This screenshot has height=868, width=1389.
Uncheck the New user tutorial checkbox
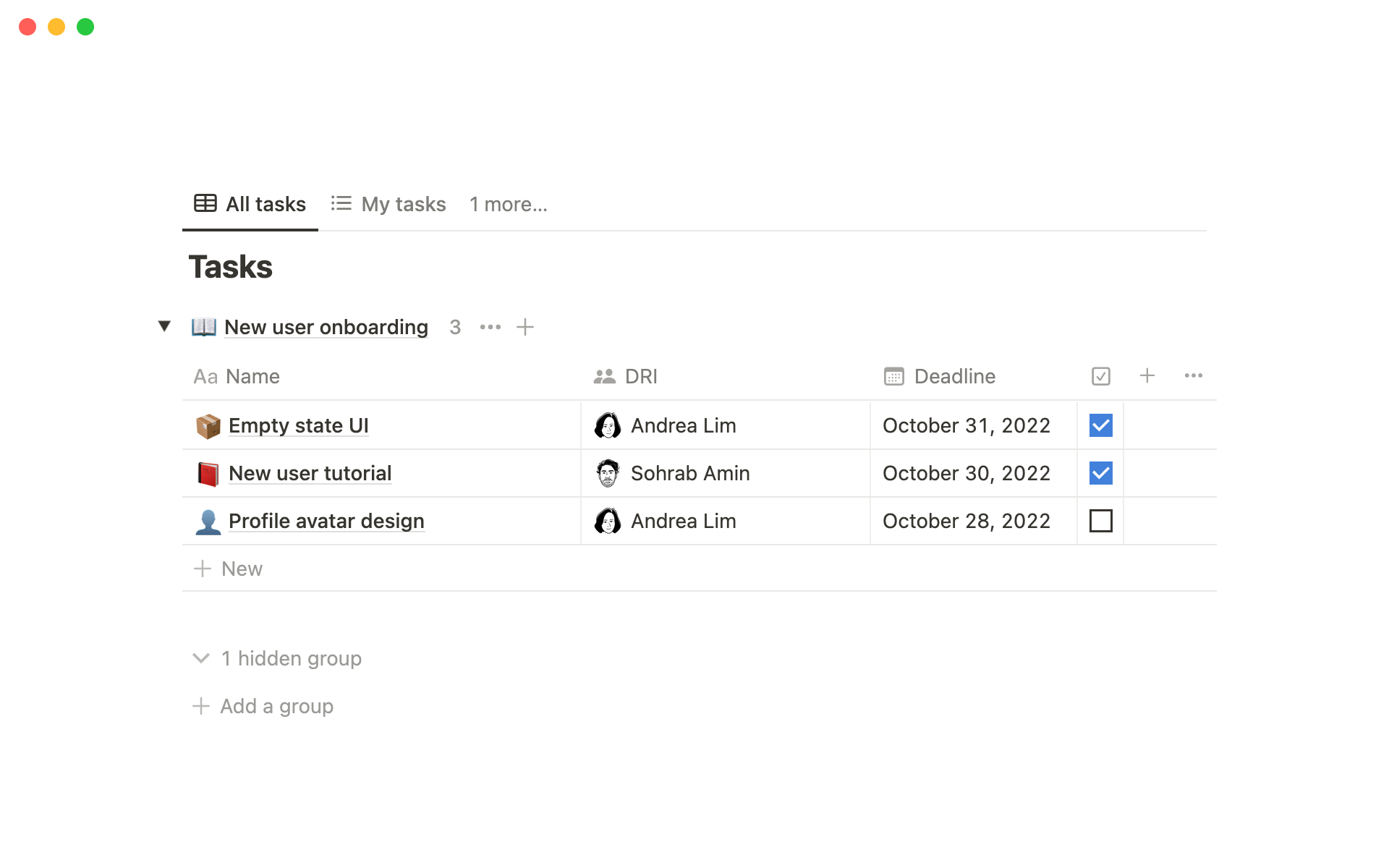click(x=1101, y=474)
